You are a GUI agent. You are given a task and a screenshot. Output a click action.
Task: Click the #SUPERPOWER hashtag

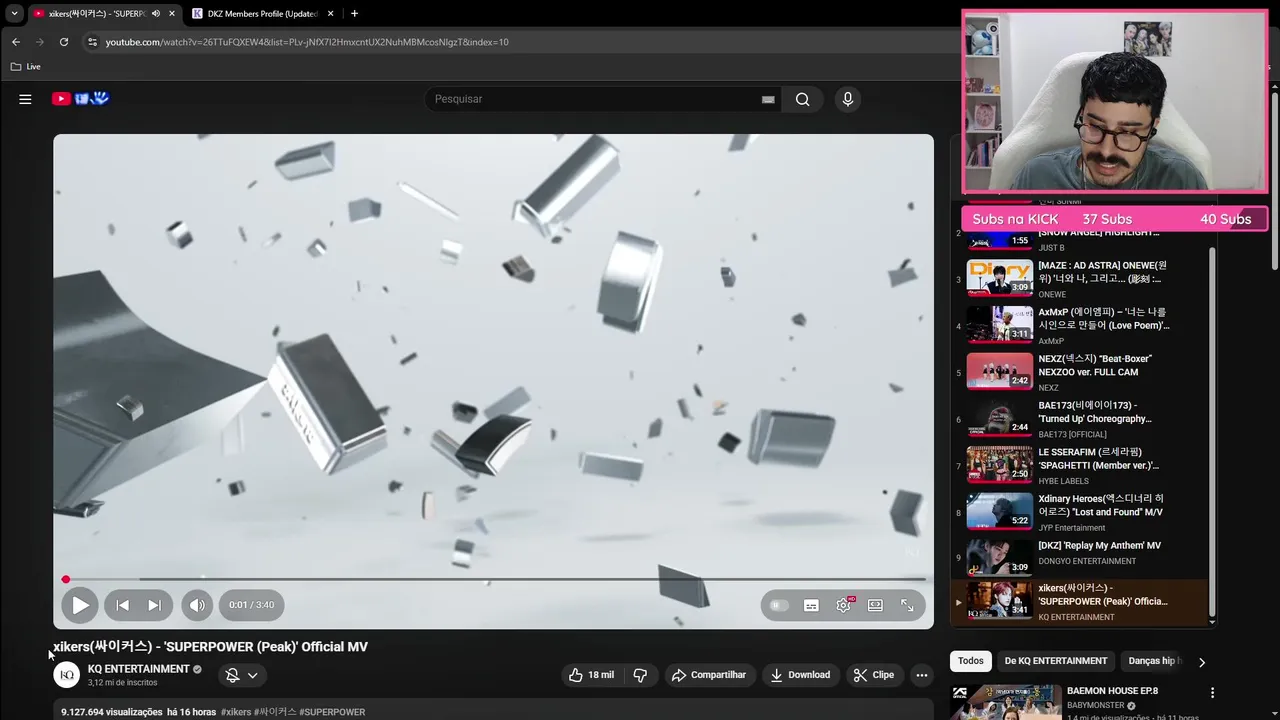click(x=332, y=712)
